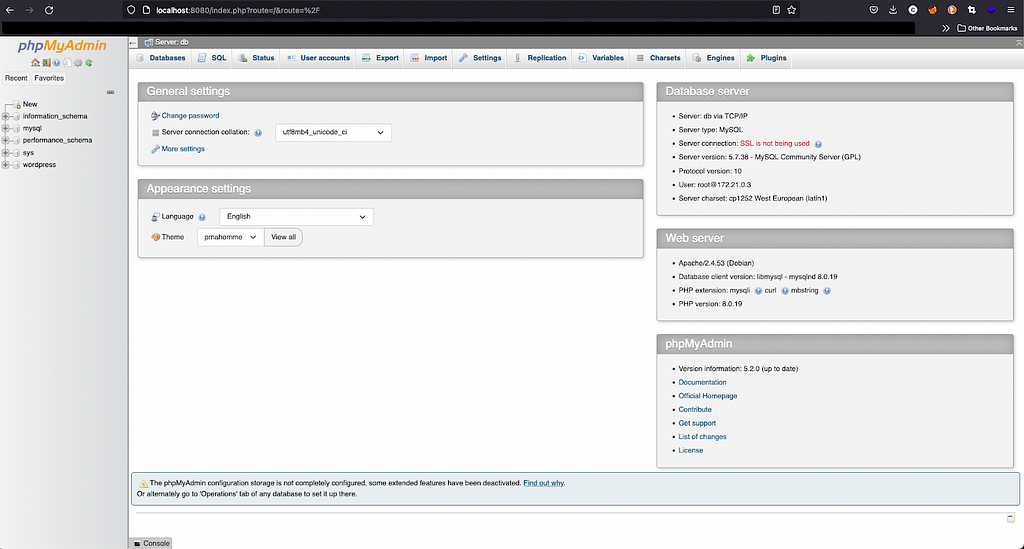Select wordpress database name in tree
Viewport: 1024px width, 549px height.
(39, 165)
